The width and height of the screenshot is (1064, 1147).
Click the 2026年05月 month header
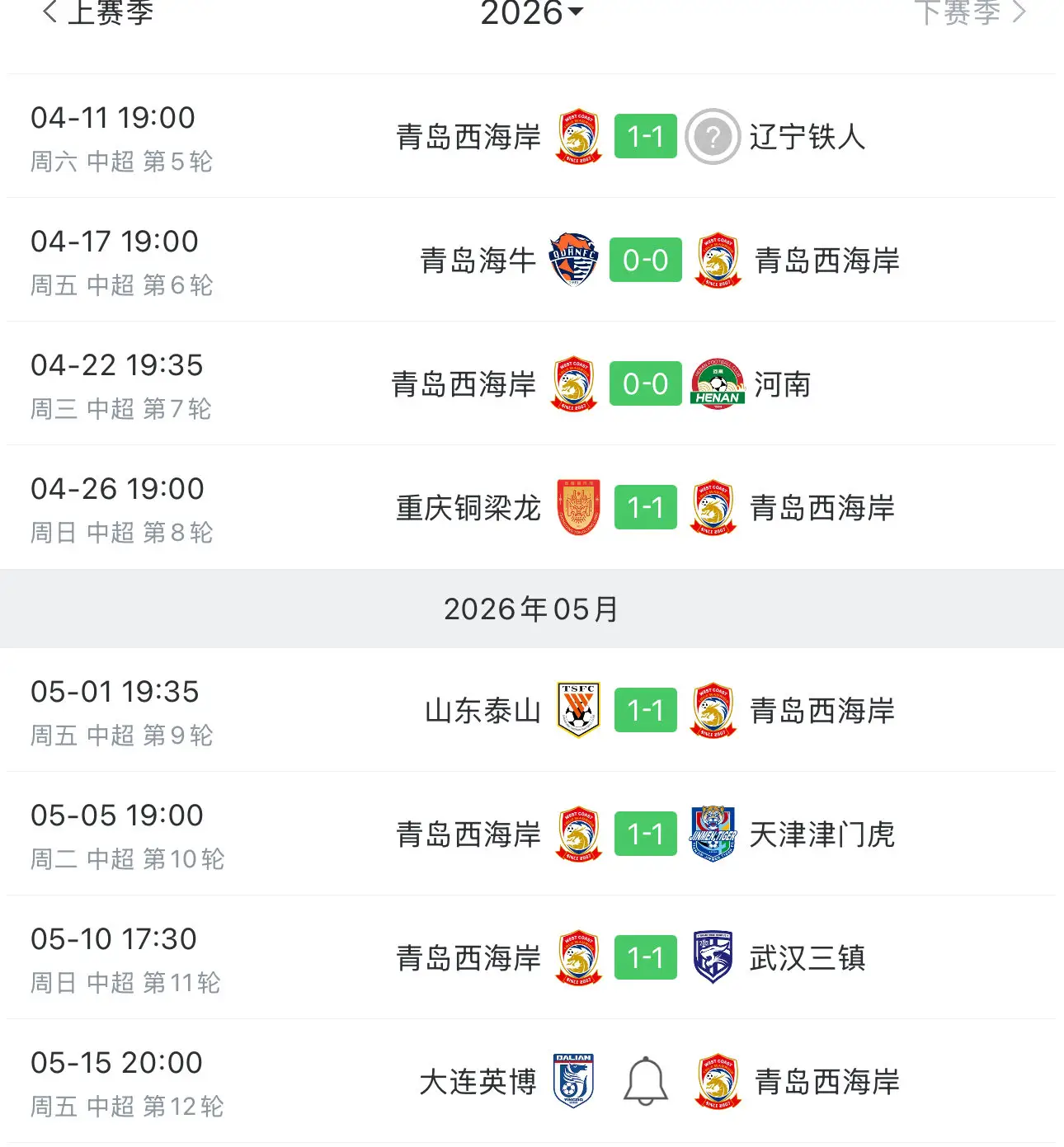pos(532,609)
